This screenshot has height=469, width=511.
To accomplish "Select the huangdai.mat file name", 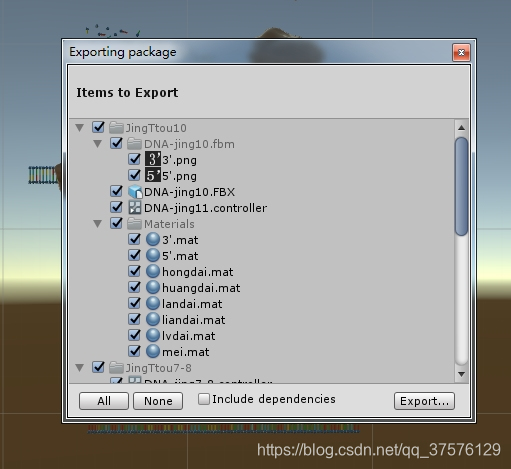I will point(201,288).
